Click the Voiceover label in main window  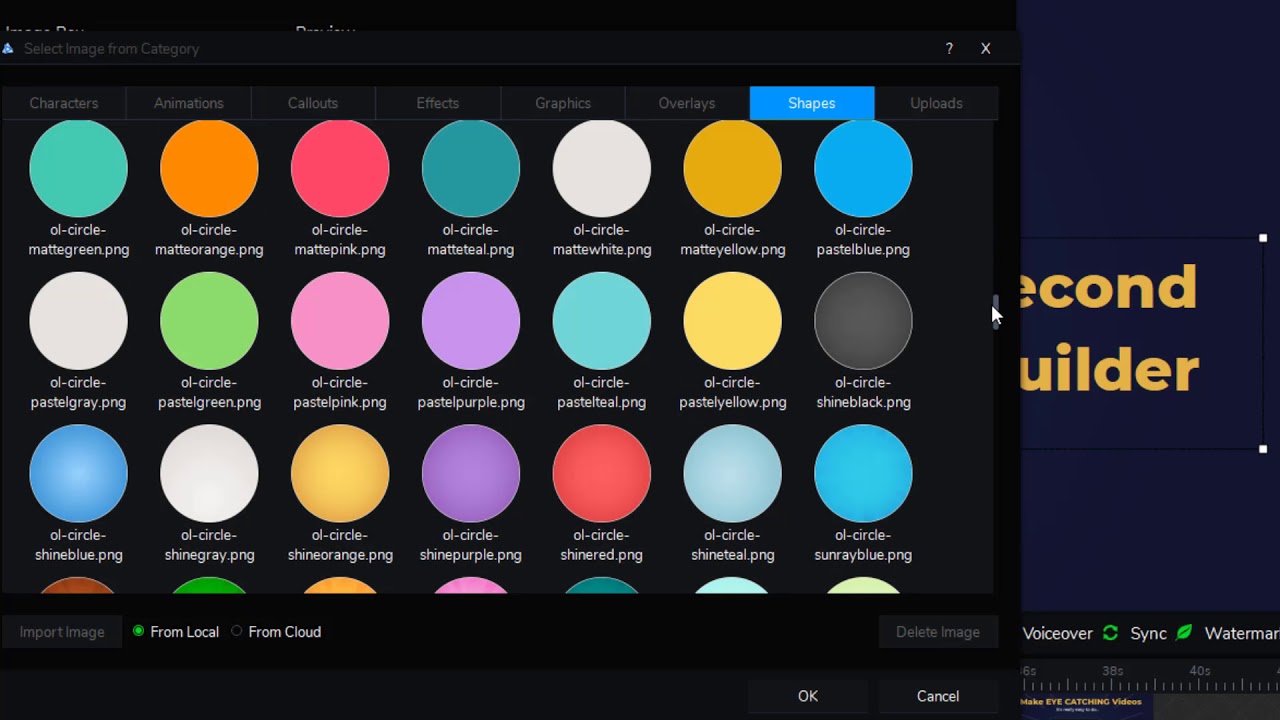click(x=1057, y=633)
